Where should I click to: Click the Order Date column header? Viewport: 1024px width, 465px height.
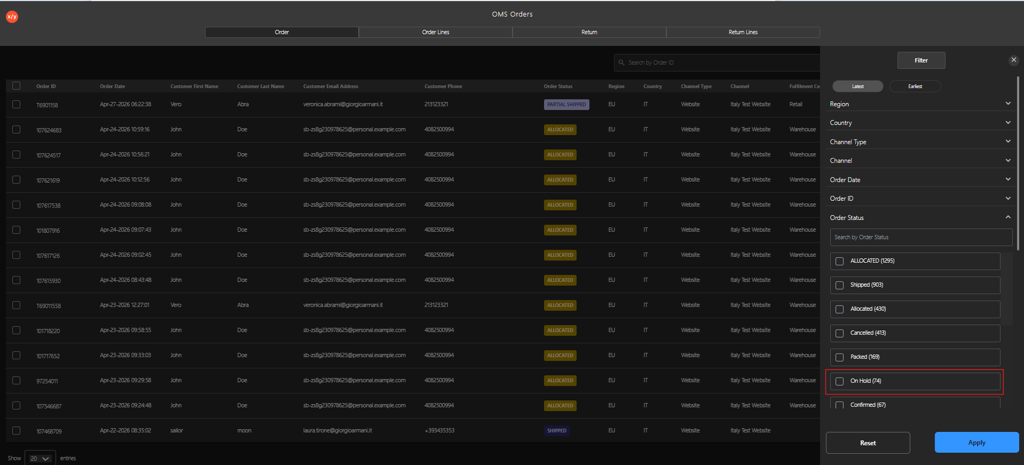pos(112,86)
